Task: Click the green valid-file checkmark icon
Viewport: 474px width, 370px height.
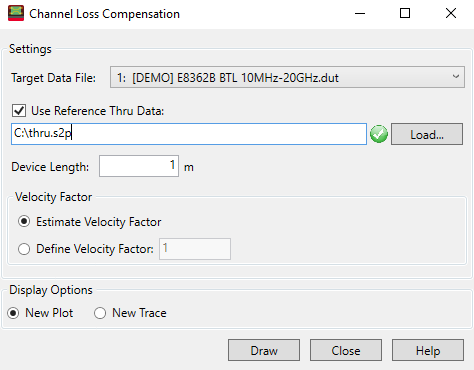Action: pos(379,134)
